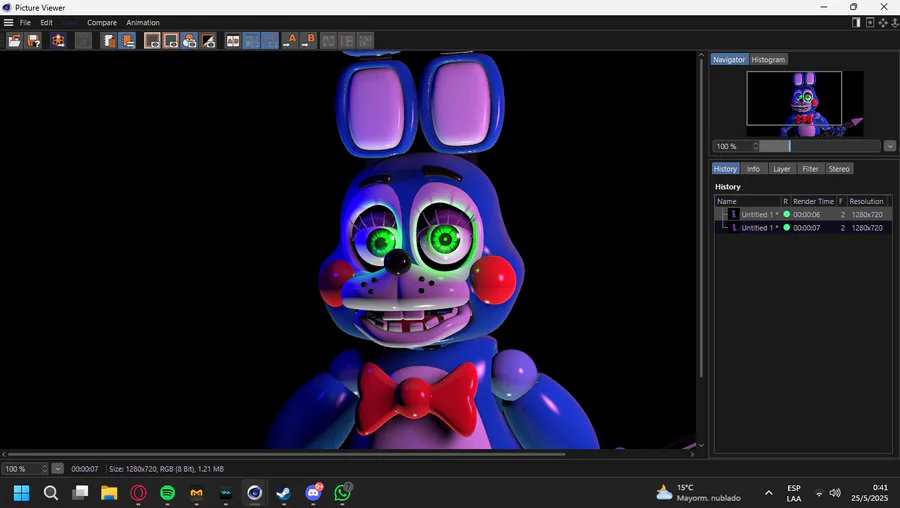Click the R column header

[x=786, y=201]
